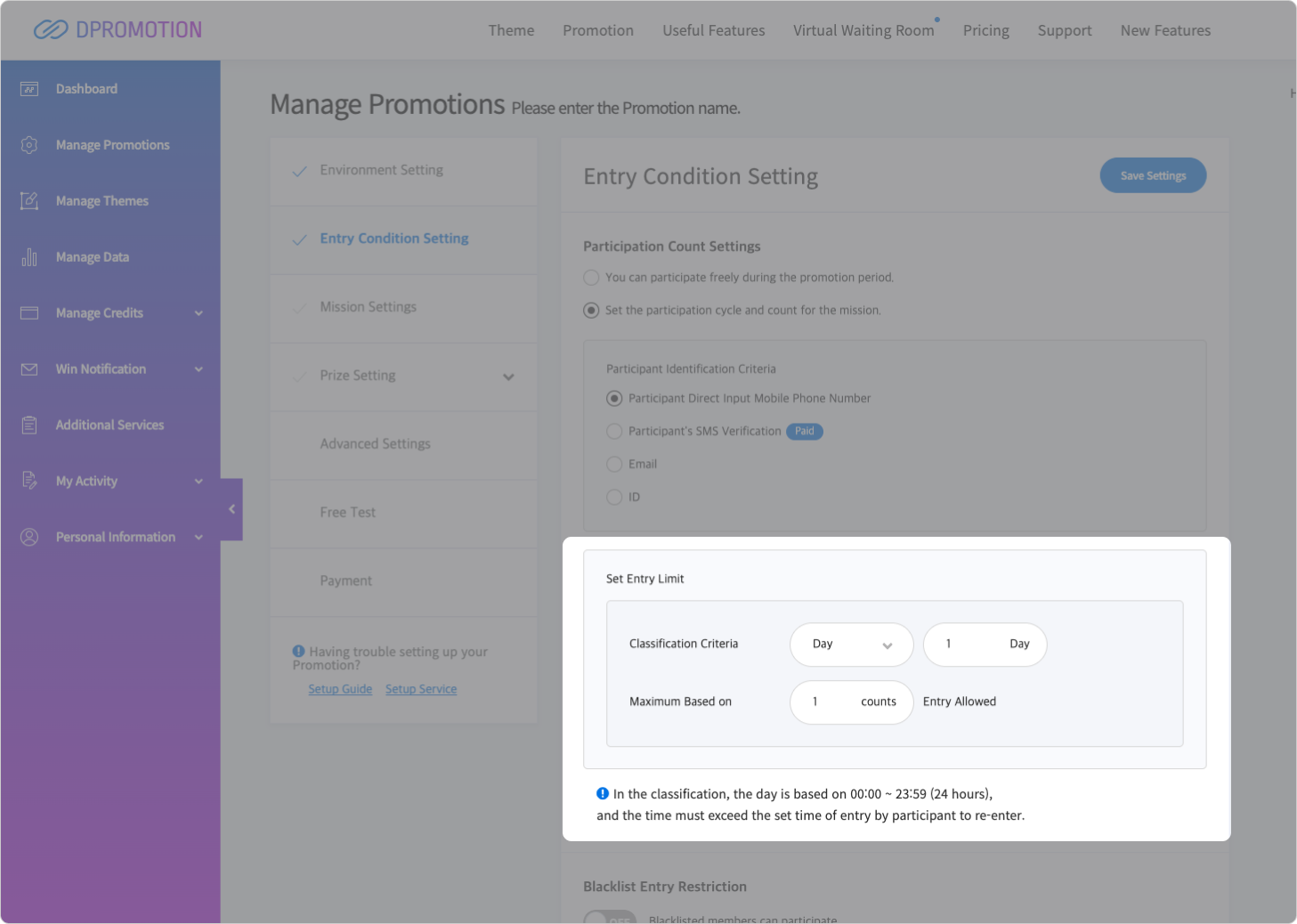Select participate freely radio option
The height and width of the screenshot is (924, 1297).
(x=591, y=278)
